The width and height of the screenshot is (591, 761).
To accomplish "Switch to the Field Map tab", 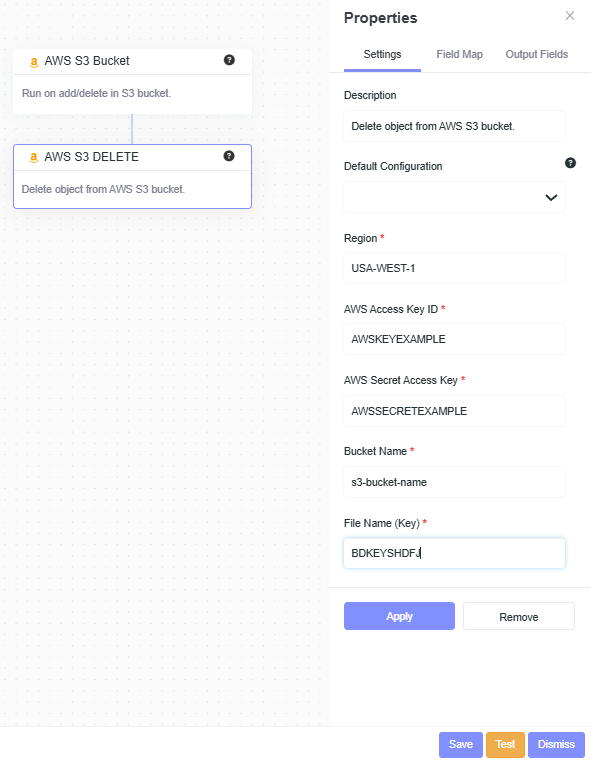I will [x=459, y=54].
